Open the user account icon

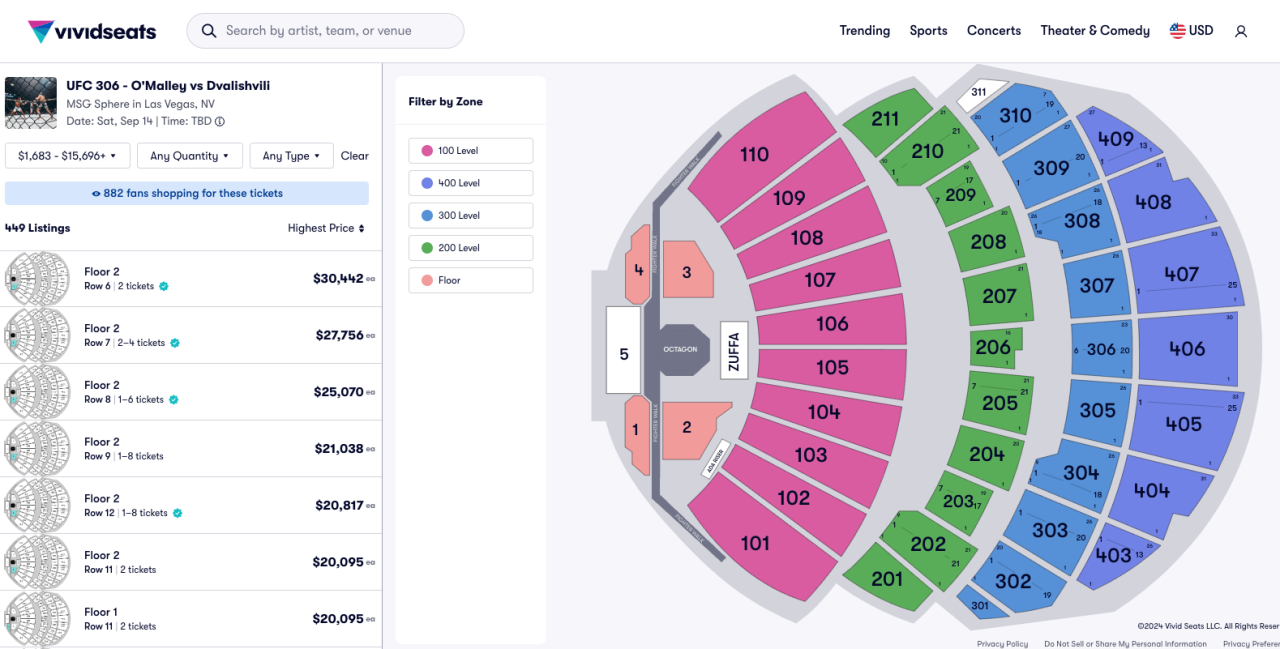point(1240,31)
